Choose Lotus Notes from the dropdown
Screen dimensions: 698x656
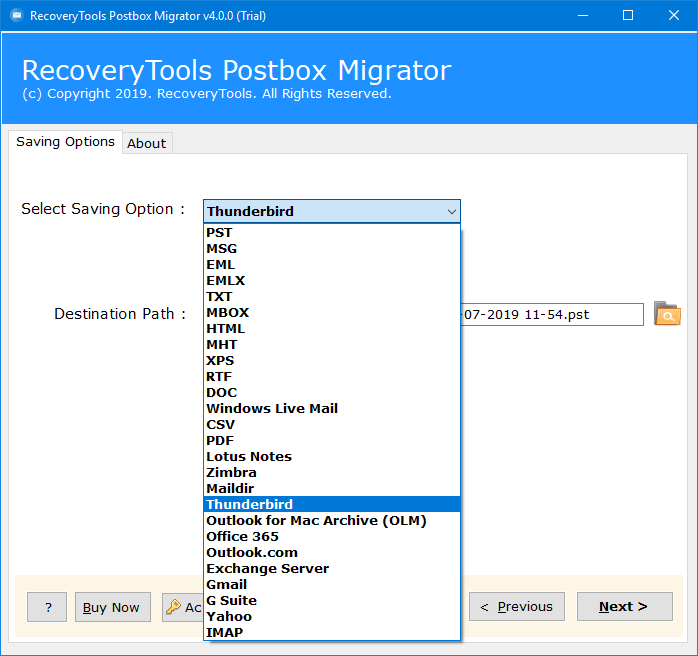pyautogui.click(x=249, y=457)
